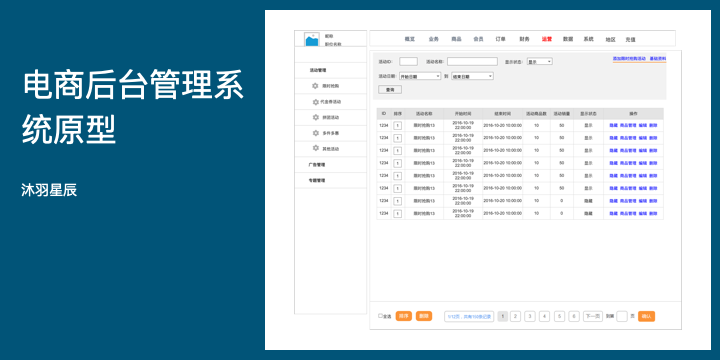Select the red 运营 tab

(546, 39)
